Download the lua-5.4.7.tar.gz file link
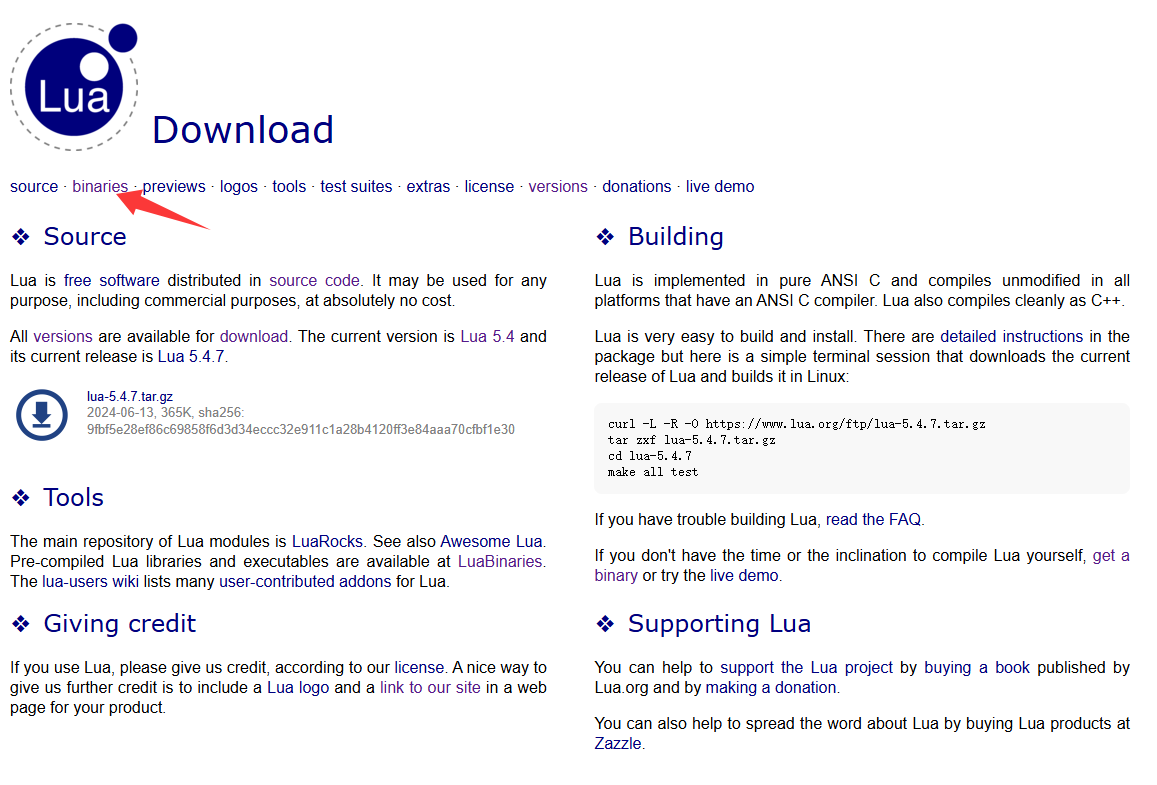Viewport: 1157px width, 785px height. coord(130,396)
